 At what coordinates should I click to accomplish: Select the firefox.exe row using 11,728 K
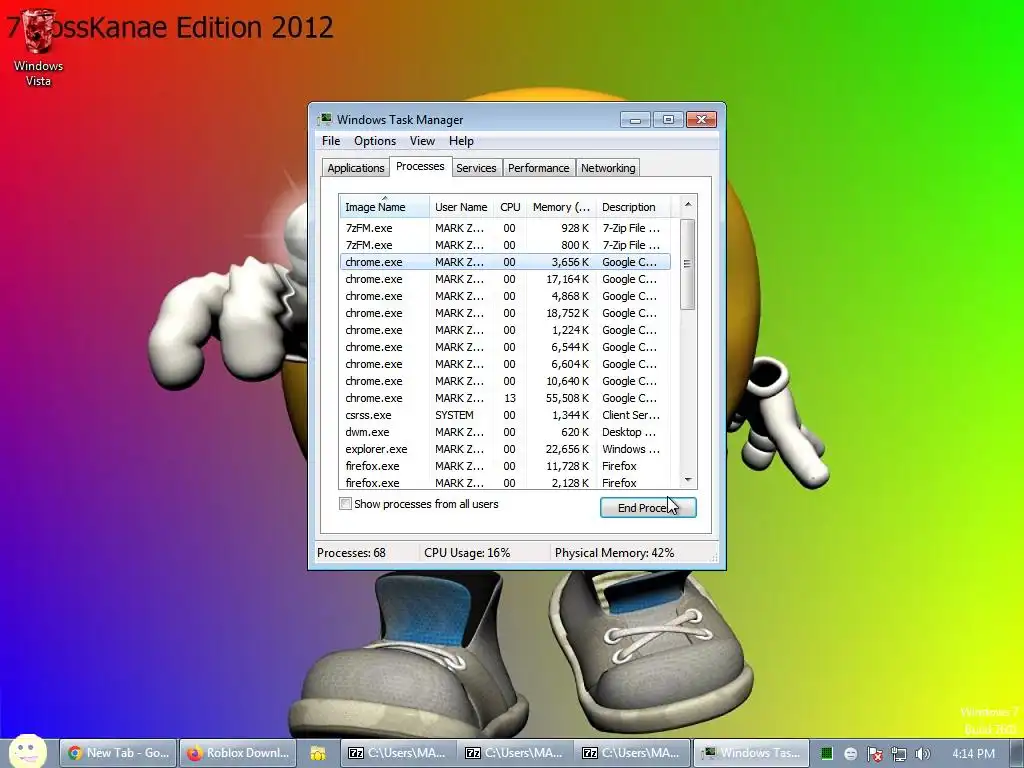pyautogui.click(x=505, y=466)
